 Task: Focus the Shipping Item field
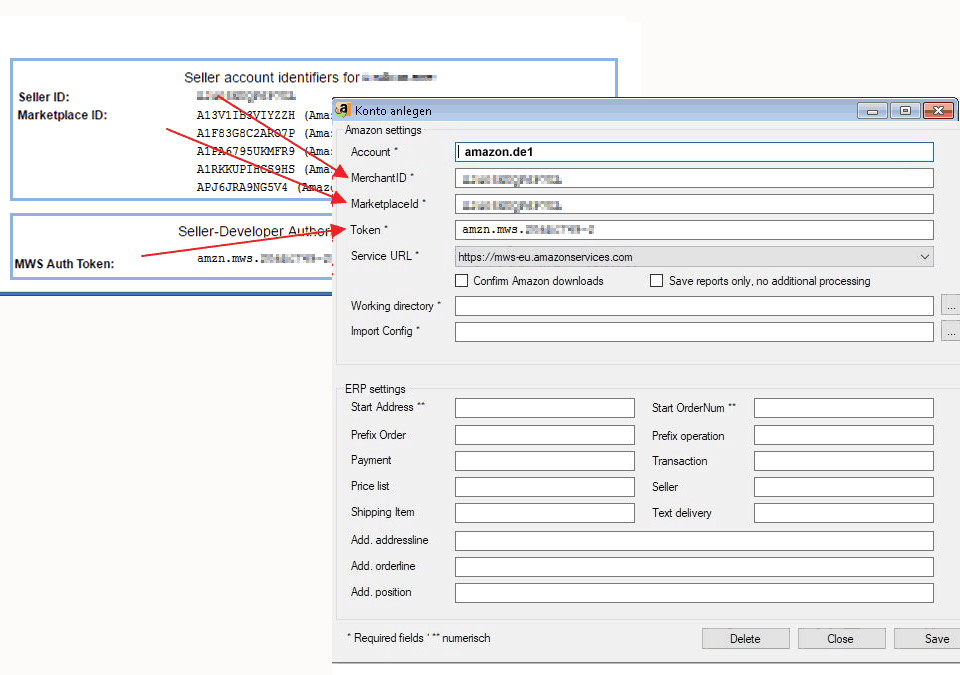545,513
